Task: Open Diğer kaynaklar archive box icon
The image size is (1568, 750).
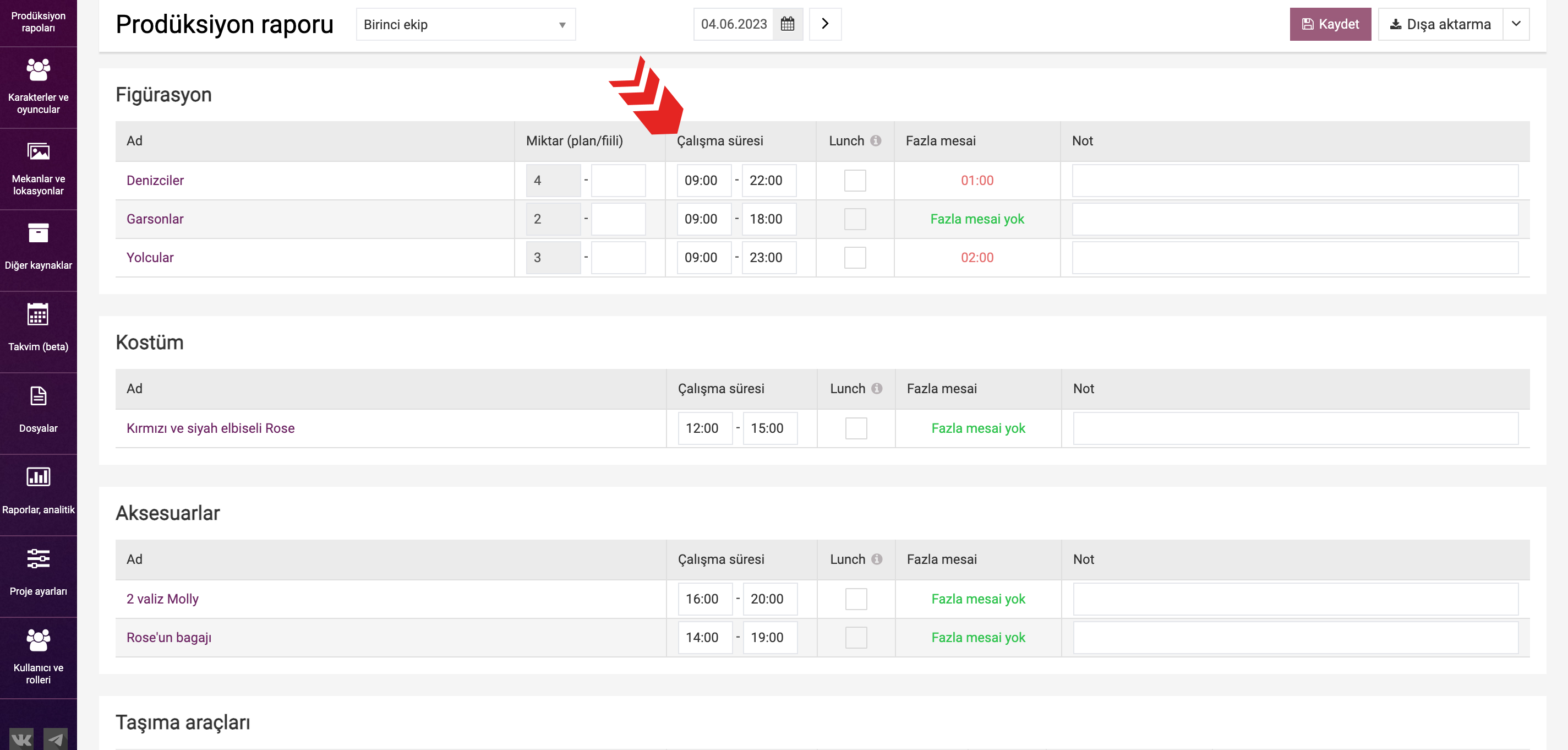Action: [39, 233]
